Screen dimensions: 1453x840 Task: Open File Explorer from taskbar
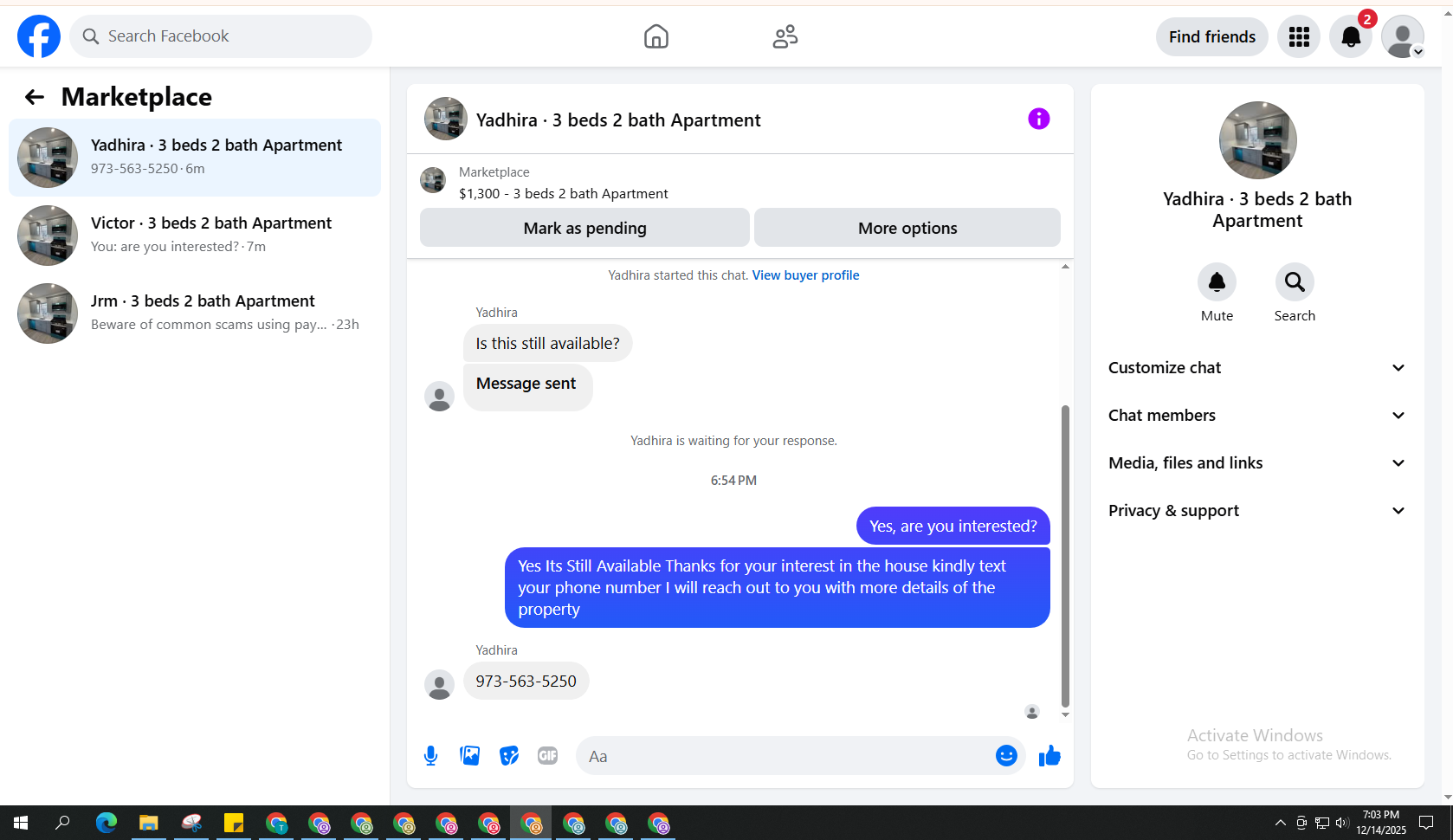tap(149, 823)
